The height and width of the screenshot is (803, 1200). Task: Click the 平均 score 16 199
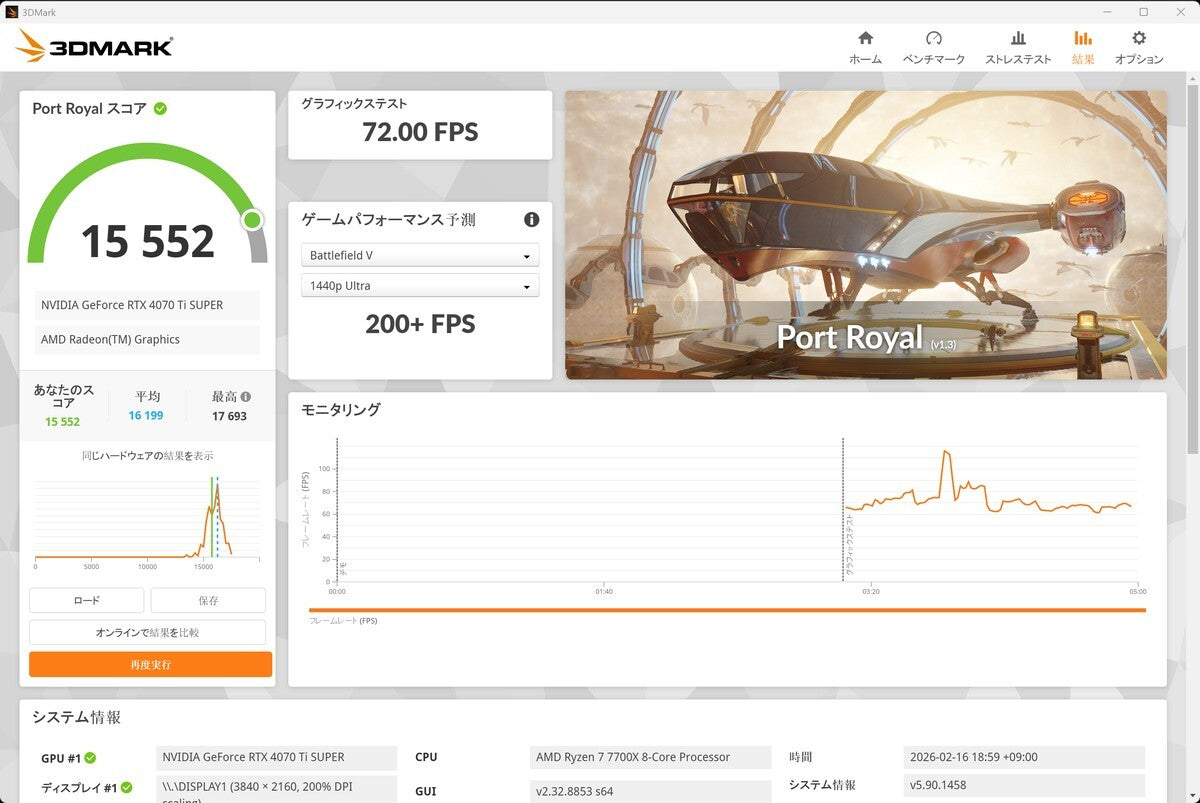coord(146,415)
